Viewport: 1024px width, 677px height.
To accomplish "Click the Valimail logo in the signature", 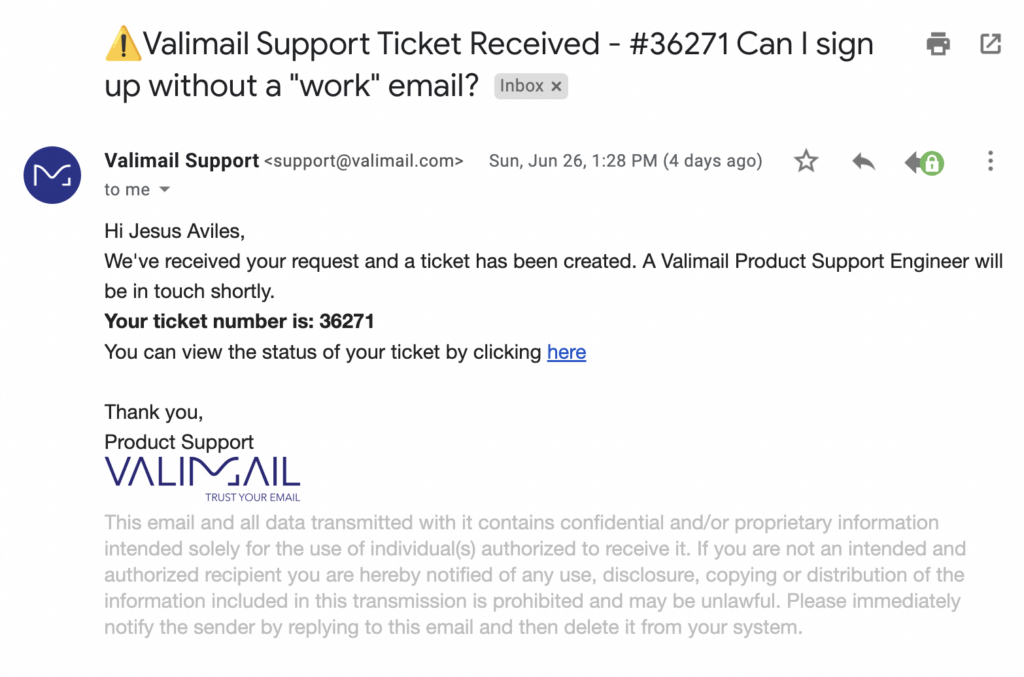I will click(202, 471).
